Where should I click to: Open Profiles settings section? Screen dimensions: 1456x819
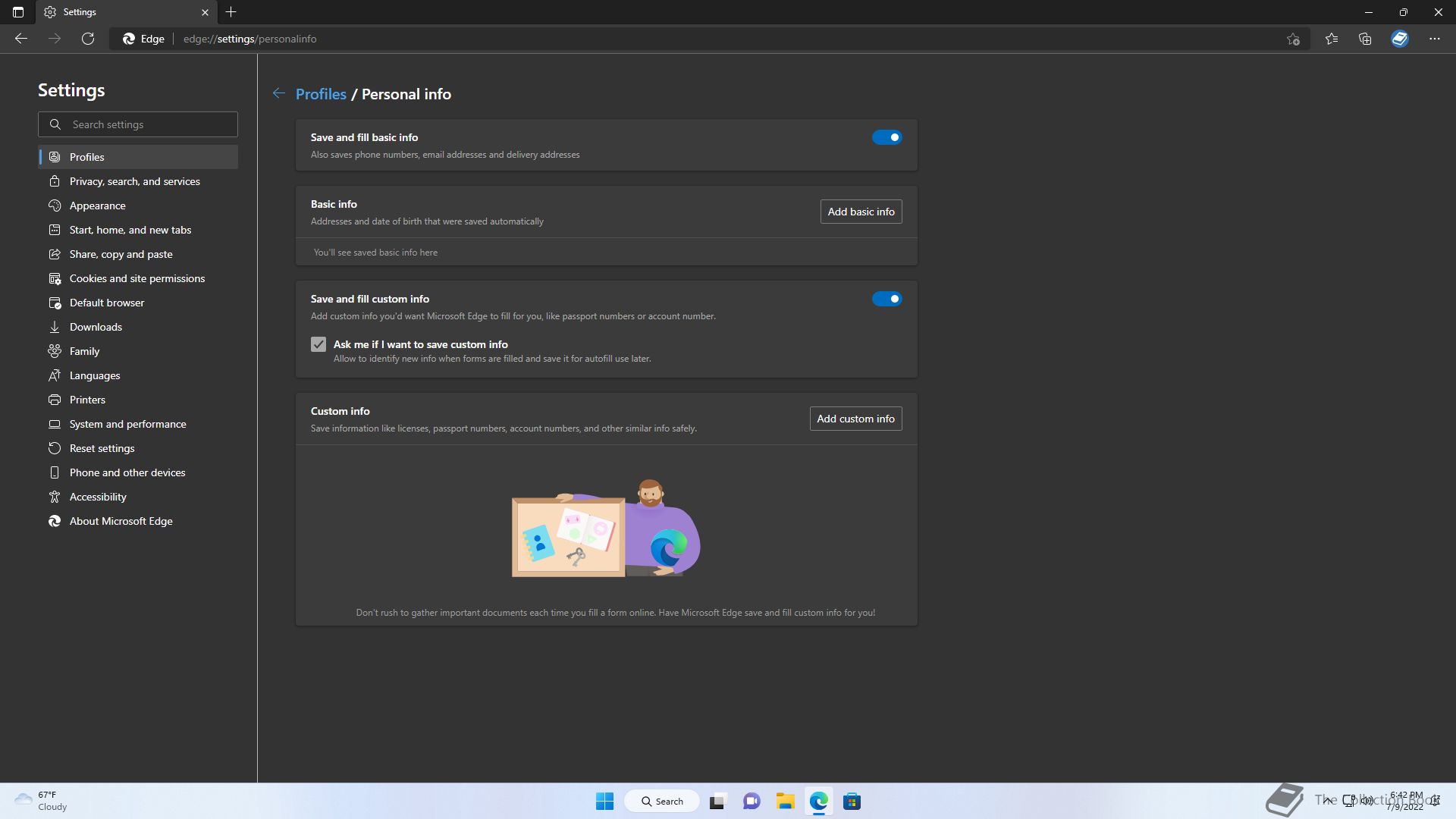click(138, 157)
